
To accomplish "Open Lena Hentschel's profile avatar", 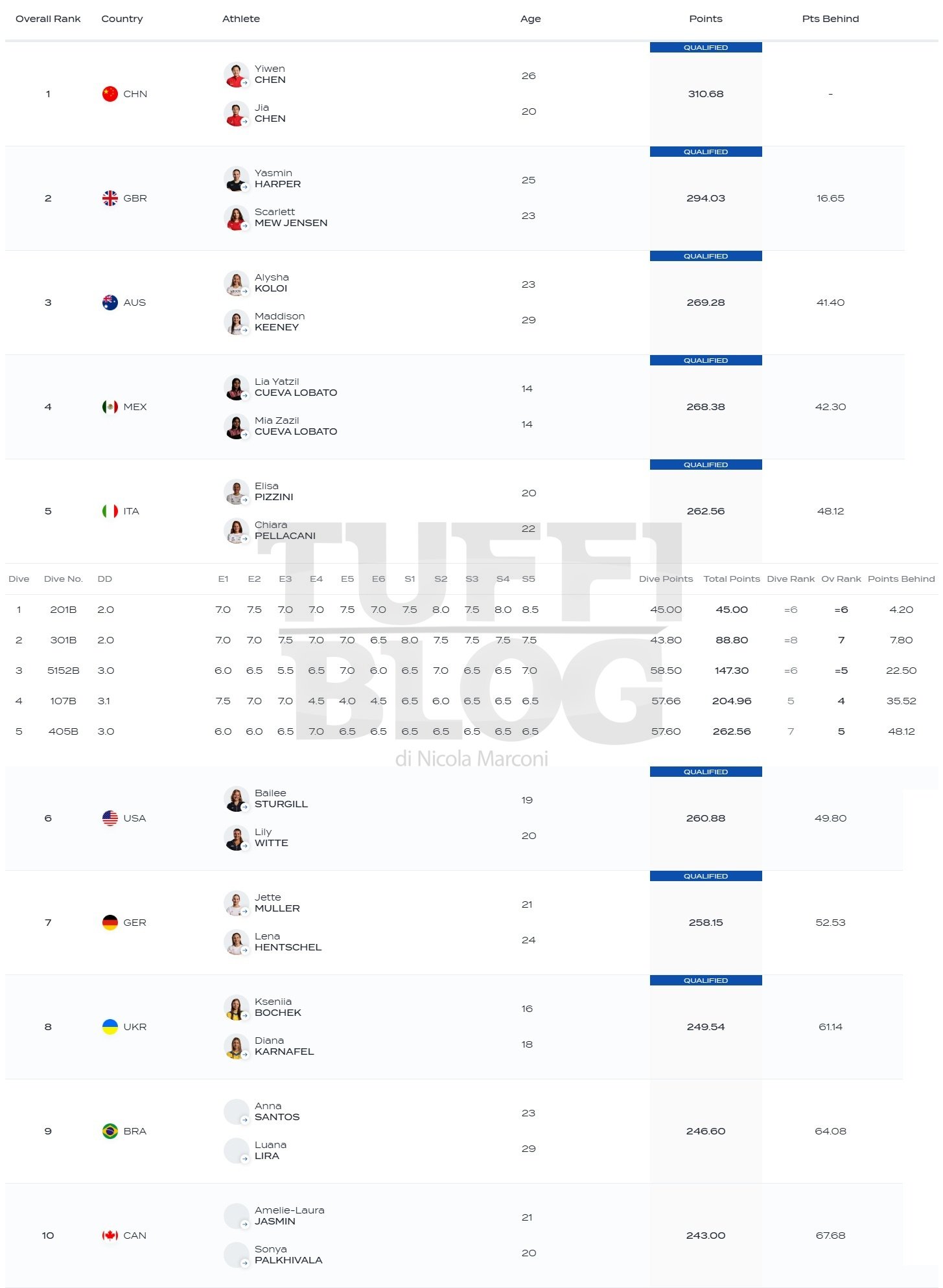I will 237,943.
